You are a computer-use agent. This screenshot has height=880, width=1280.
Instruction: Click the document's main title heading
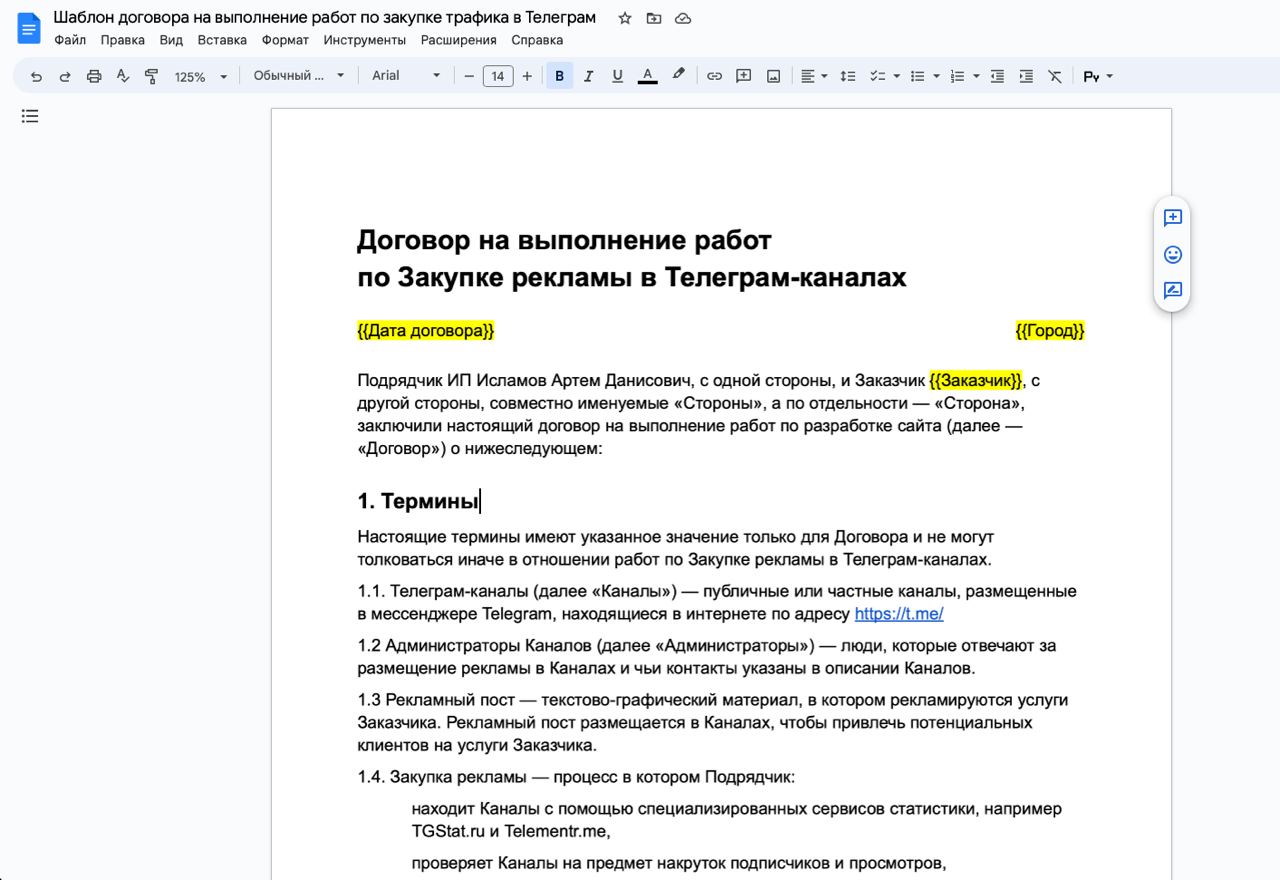[x=632, y=259]
